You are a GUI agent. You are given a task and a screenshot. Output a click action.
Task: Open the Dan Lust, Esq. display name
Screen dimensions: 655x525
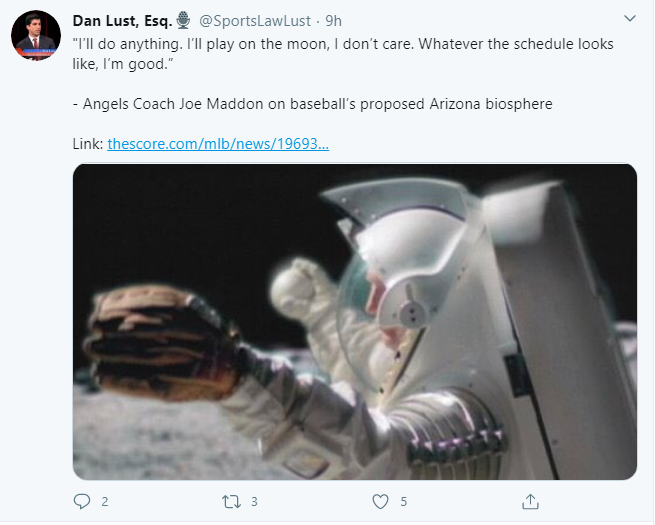click(122, 20)
